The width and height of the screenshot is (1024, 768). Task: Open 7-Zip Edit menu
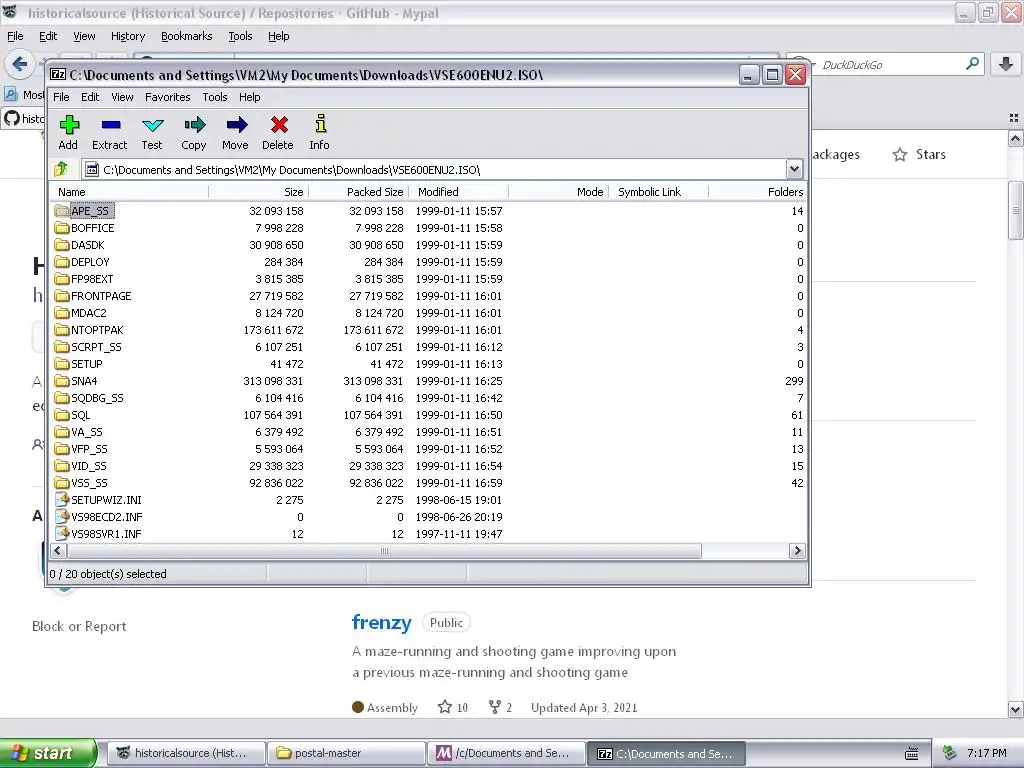click(90, 97)
